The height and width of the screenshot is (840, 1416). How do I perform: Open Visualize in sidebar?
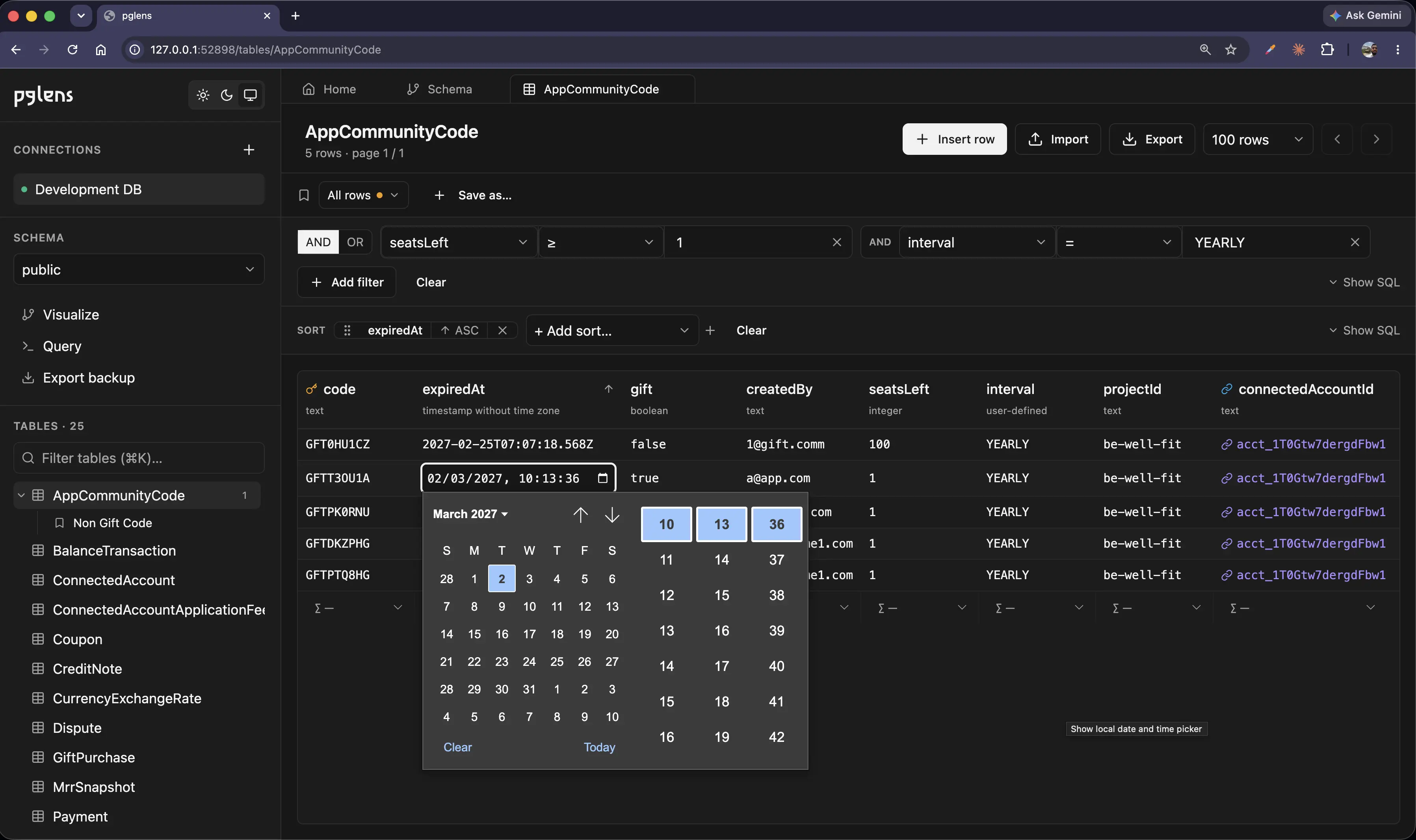[x=71, y=315]
